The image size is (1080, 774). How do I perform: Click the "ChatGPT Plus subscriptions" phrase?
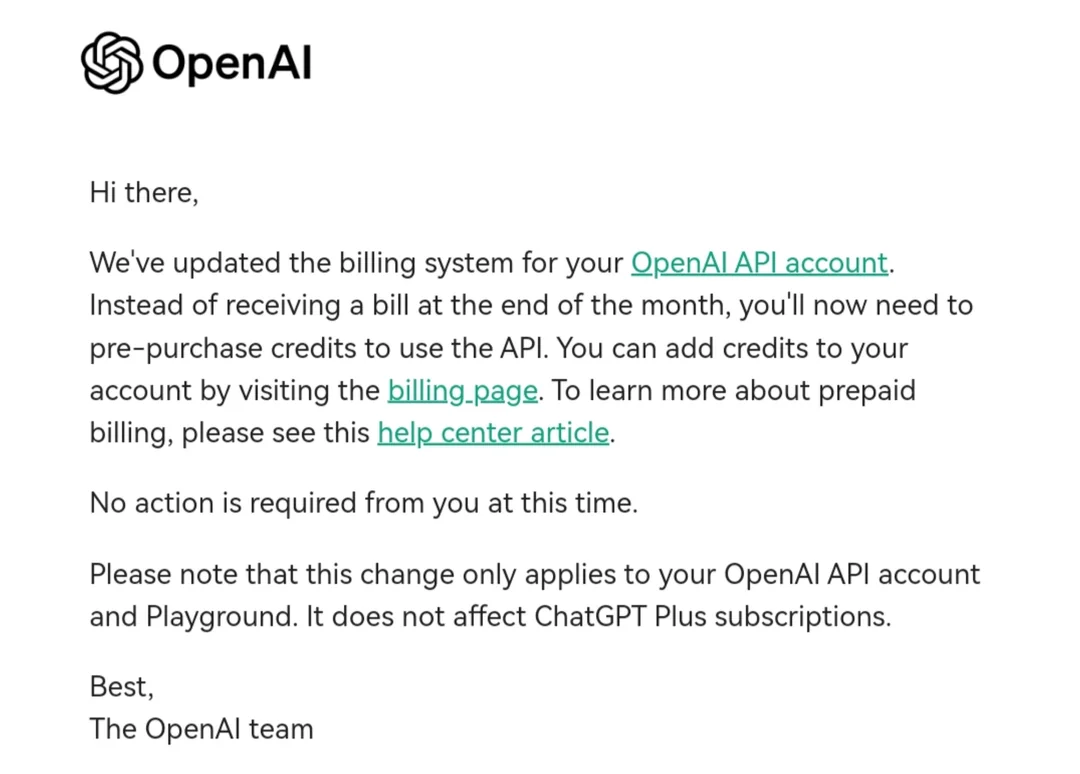(712, 616)
